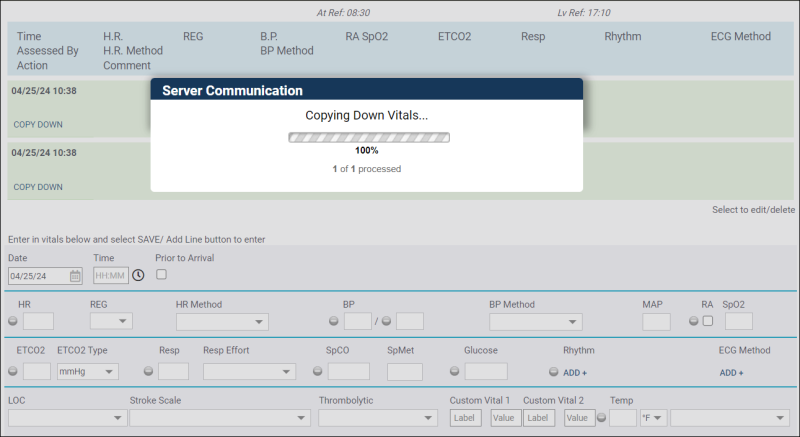Open the LOC dropdown
Screen dimensions: 800x437
pyautogui.click(x=67, y=418)
